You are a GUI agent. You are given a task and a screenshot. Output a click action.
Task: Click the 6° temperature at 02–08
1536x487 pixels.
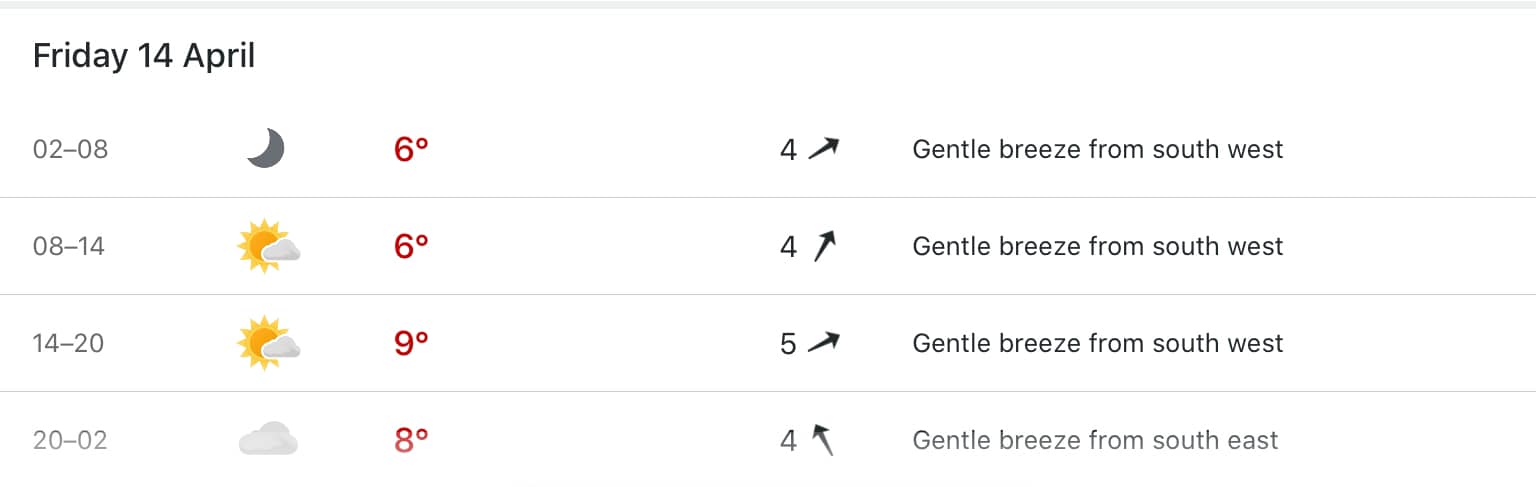pyautogui.click(x=411, y=150)
